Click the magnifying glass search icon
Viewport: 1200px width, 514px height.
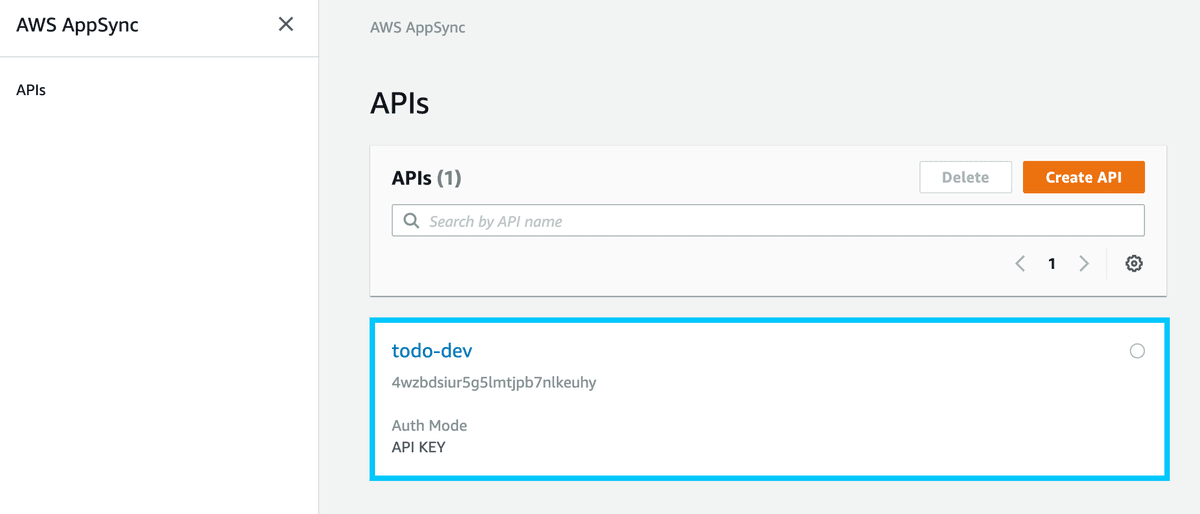point(411,221)
